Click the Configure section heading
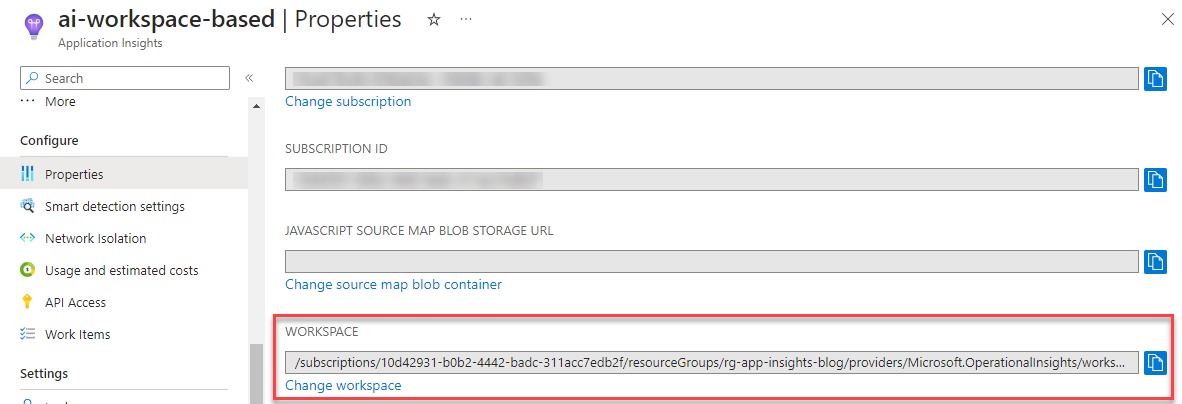Viewport: 1182px width, 404px height. point(49,141)
